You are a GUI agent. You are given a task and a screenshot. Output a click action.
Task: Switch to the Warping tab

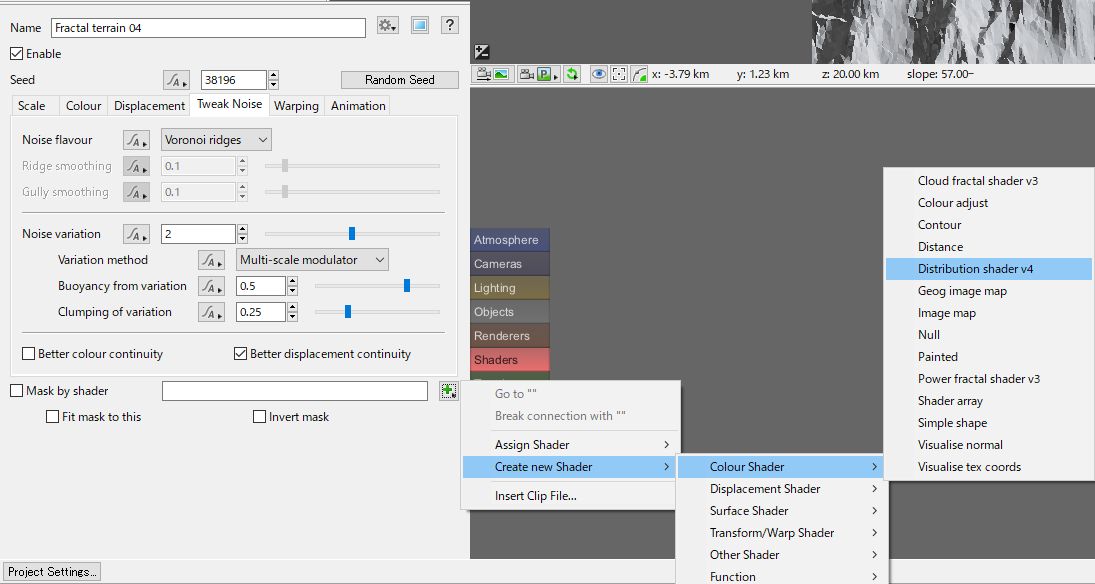[x=296, y=106]
